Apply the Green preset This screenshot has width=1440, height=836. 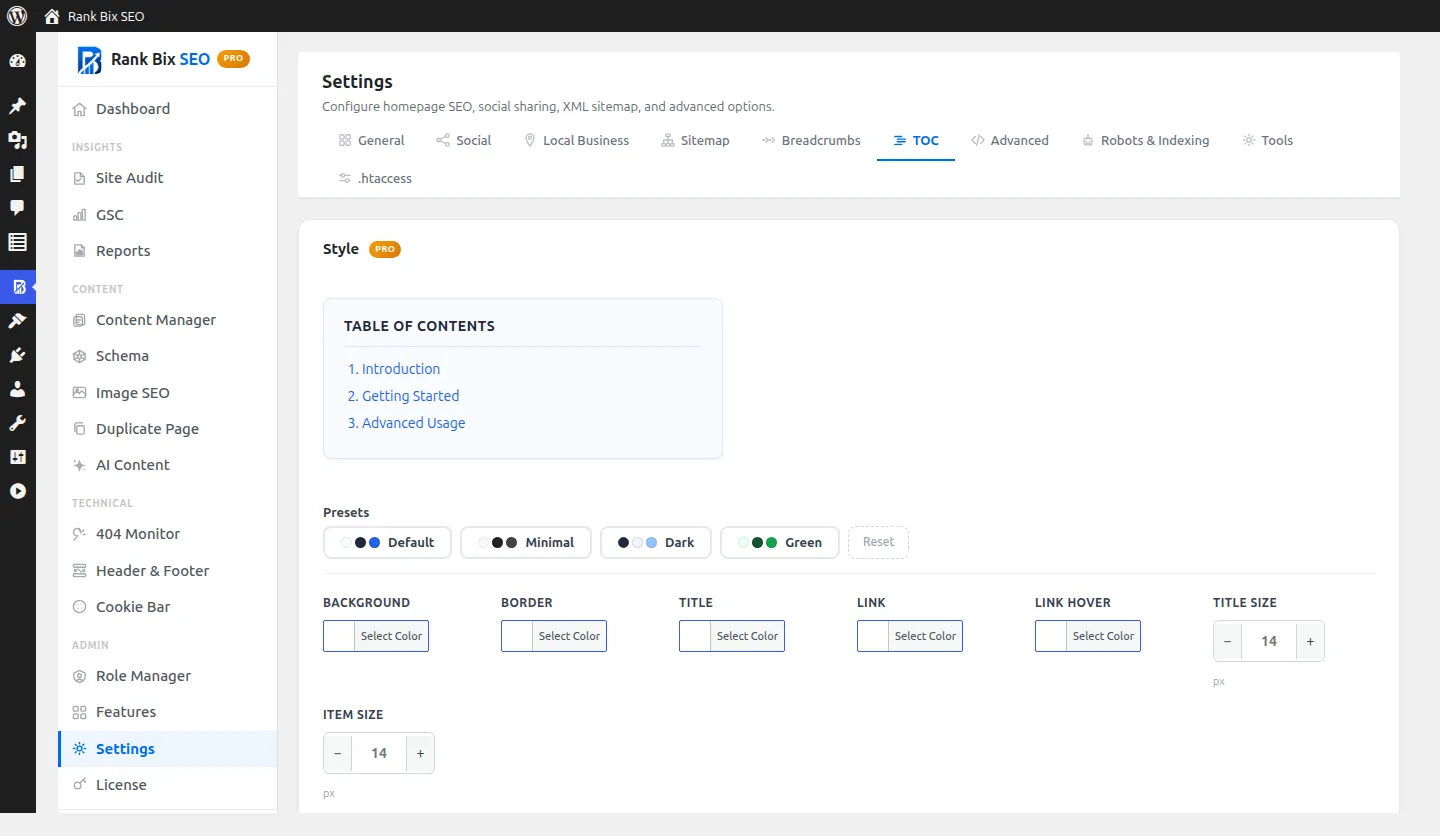pyautogui.click(x=780, y=543)
